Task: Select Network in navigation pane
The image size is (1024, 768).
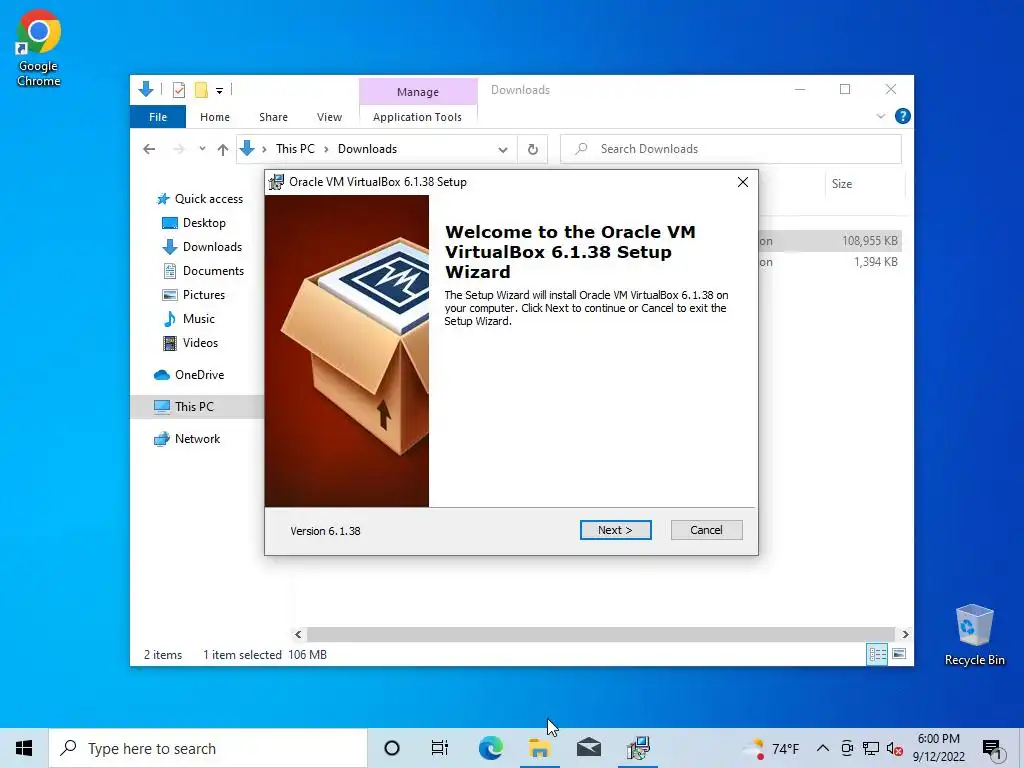Action: click(x=187, y=439)
